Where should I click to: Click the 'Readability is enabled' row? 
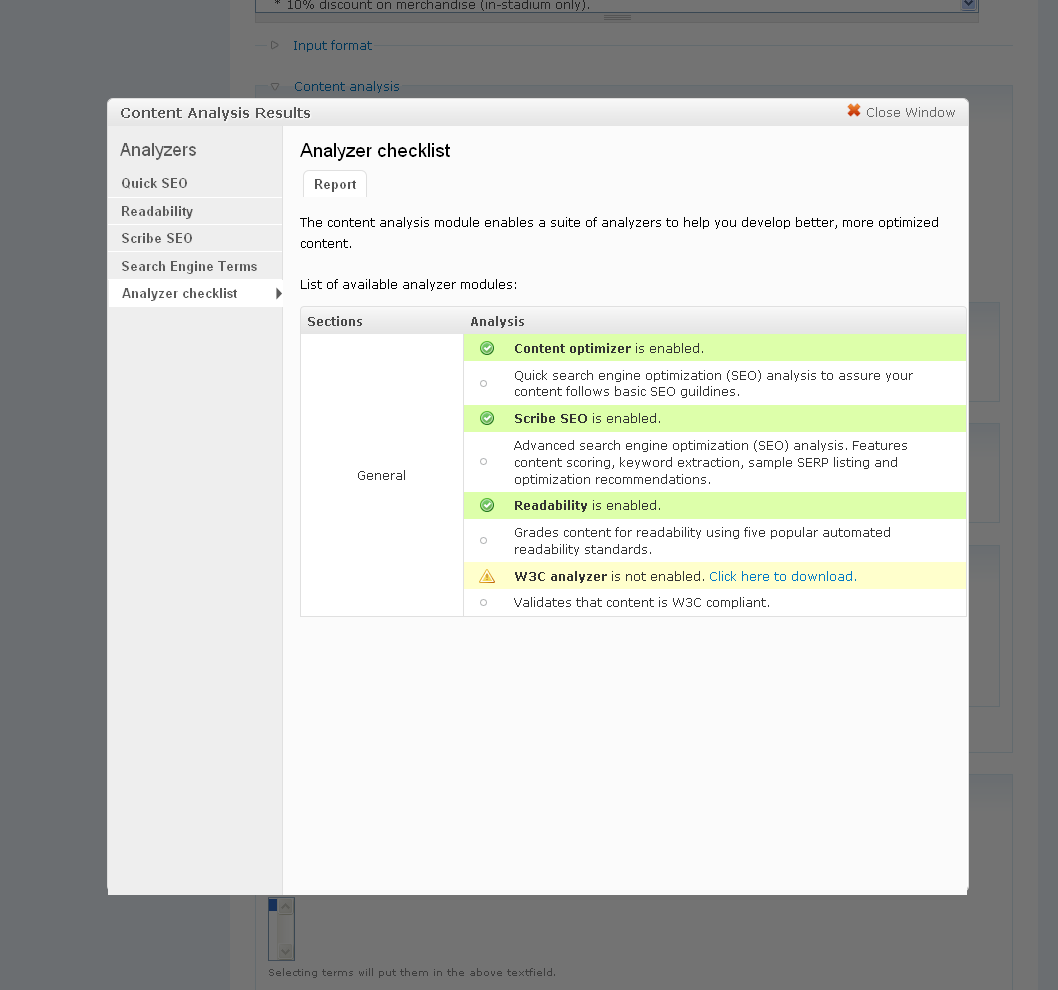click(715, 505)
